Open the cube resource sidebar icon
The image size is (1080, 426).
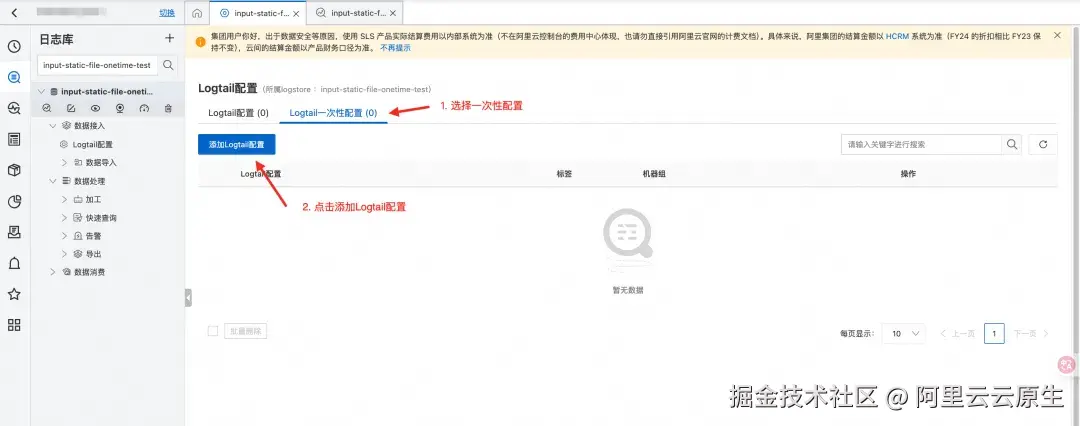[14, 170]
